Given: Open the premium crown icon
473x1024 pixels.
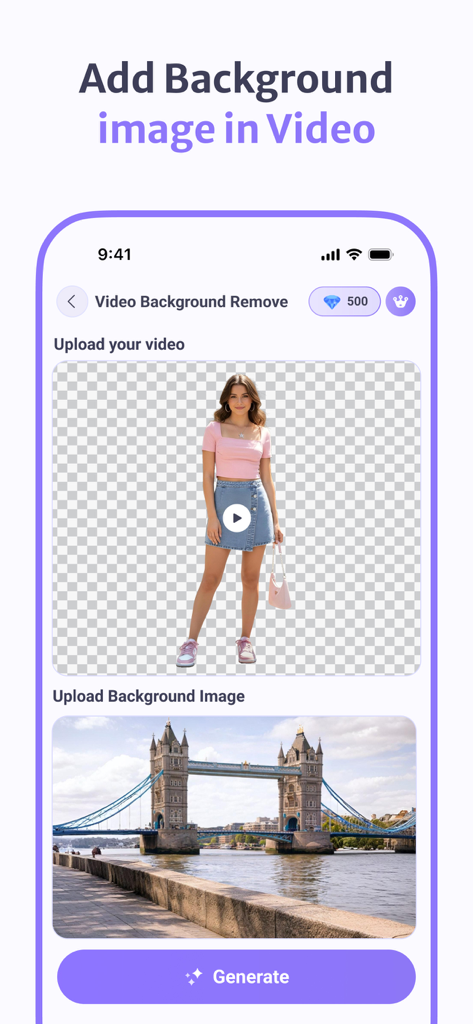Looking at the screenshot, I should click(x=400, y=302).
